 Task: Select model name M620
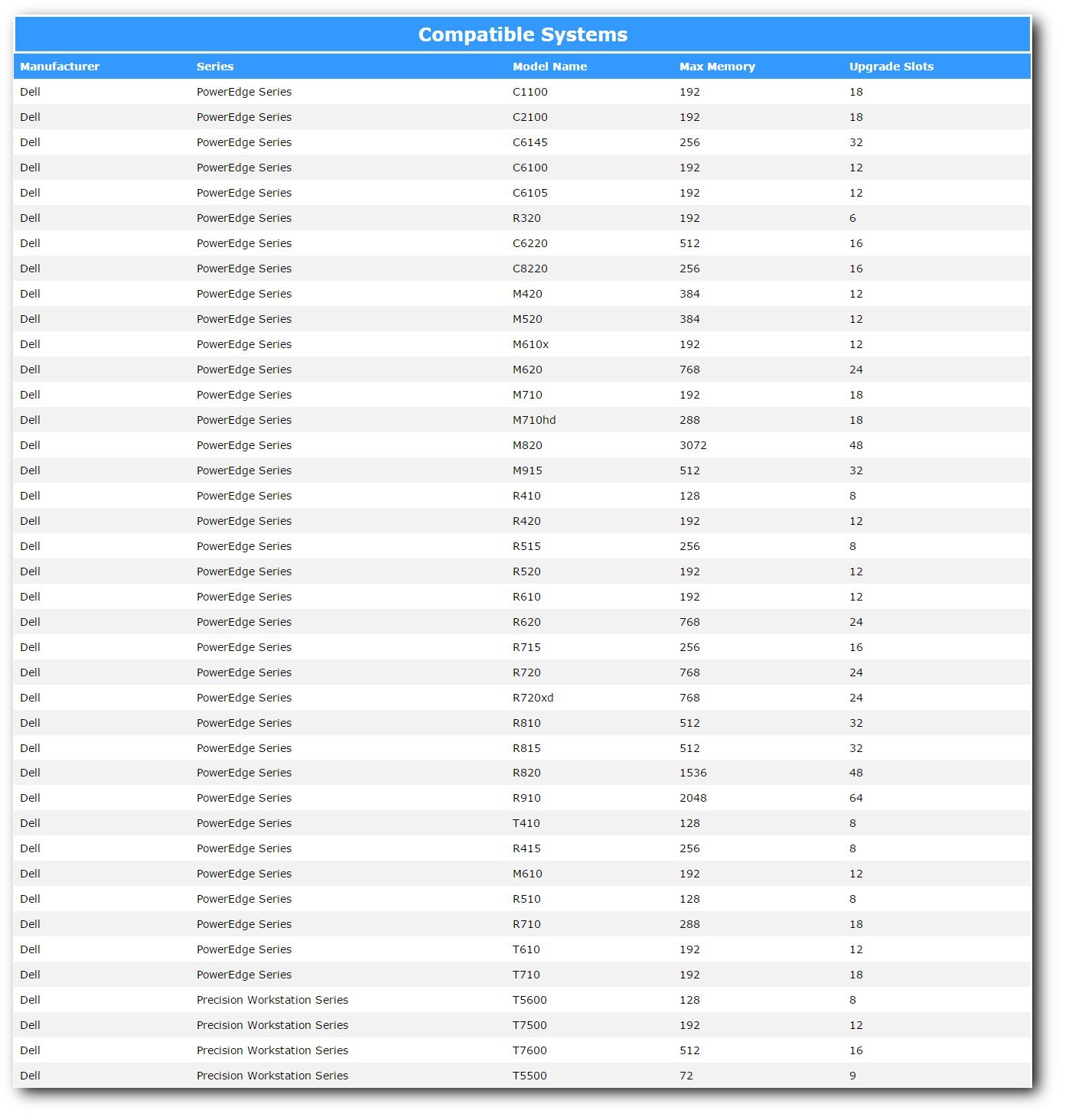click(x=527, y=370)
